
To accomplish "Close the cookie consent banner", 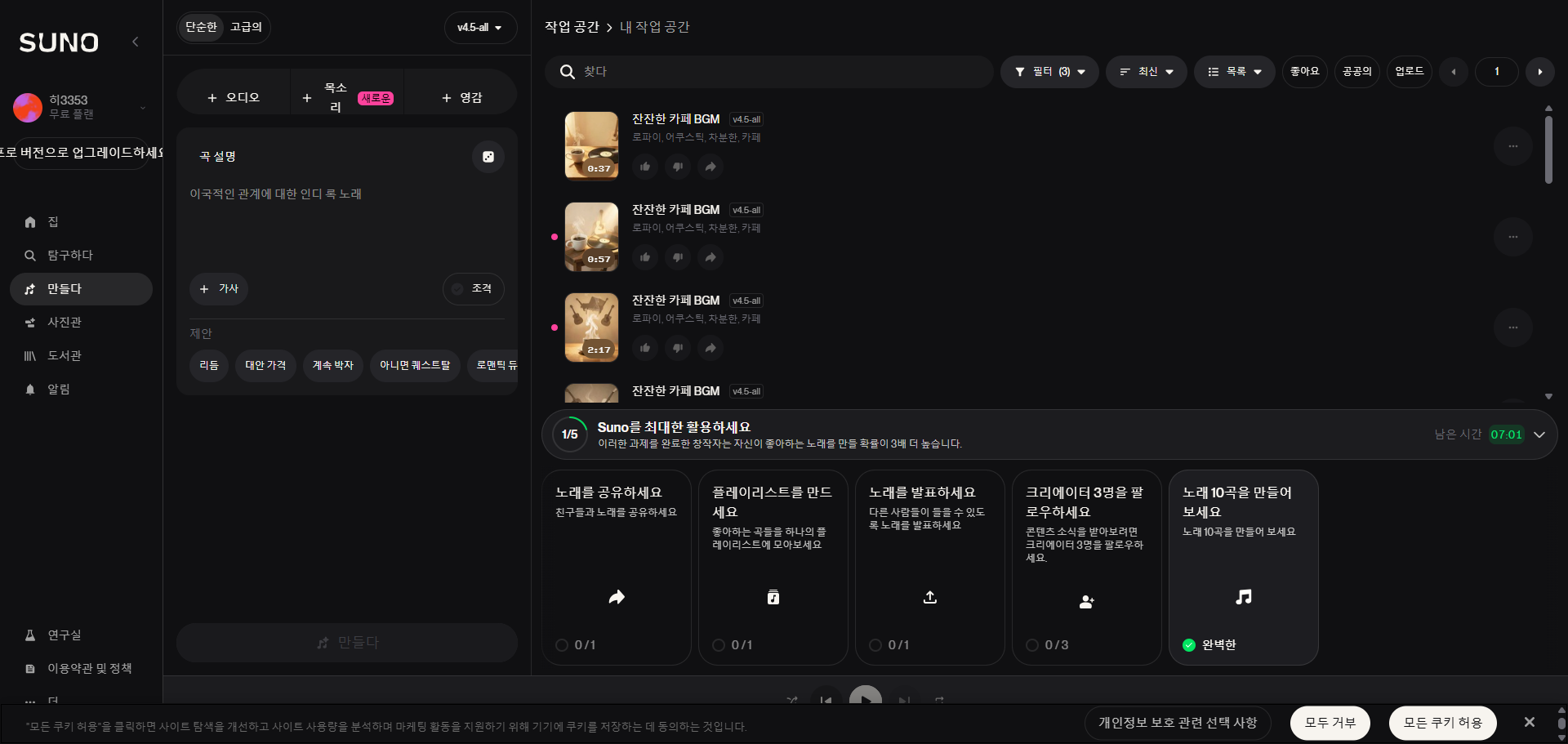I will [x=1530, y=722].
